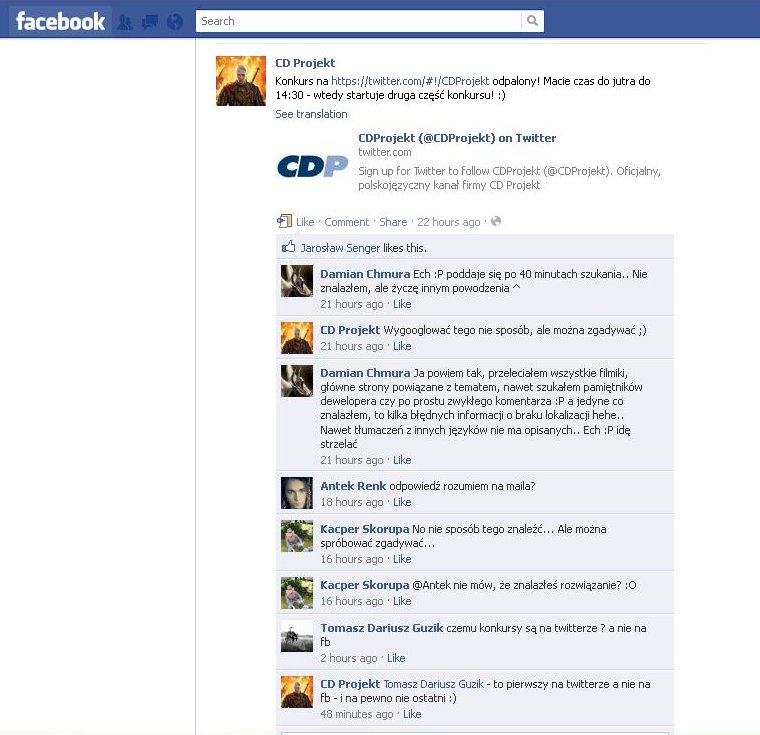Click Share under the post
Screen dimensions: 760x735
393,222
